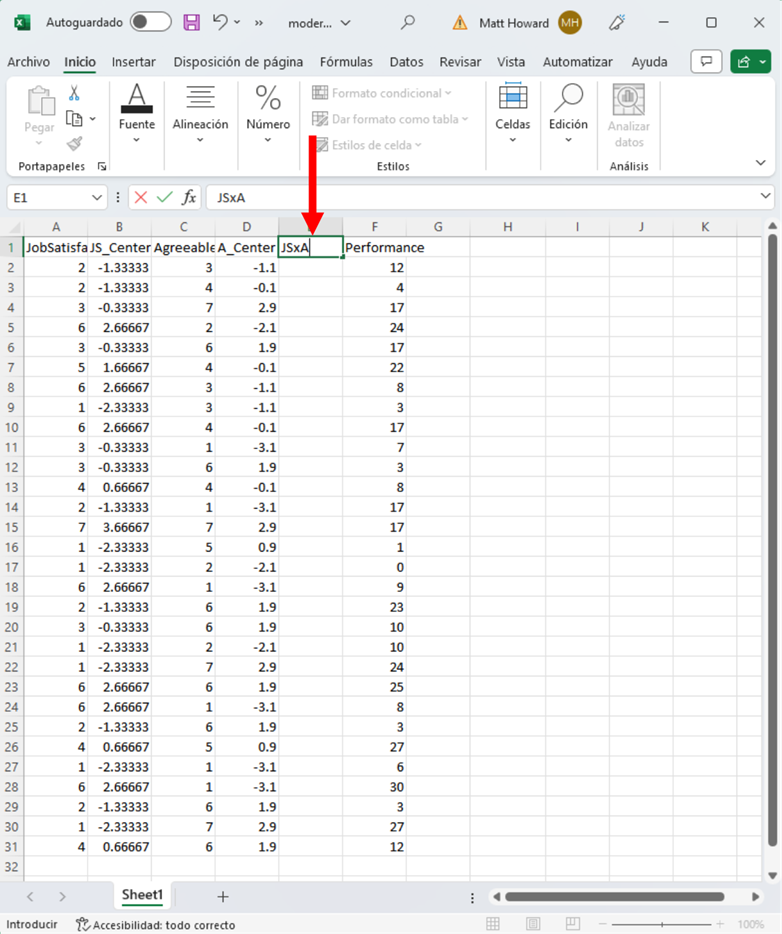The image size is (782, 934).
Task: Confirm the cell entry with green checkmark
Action: 164,198
